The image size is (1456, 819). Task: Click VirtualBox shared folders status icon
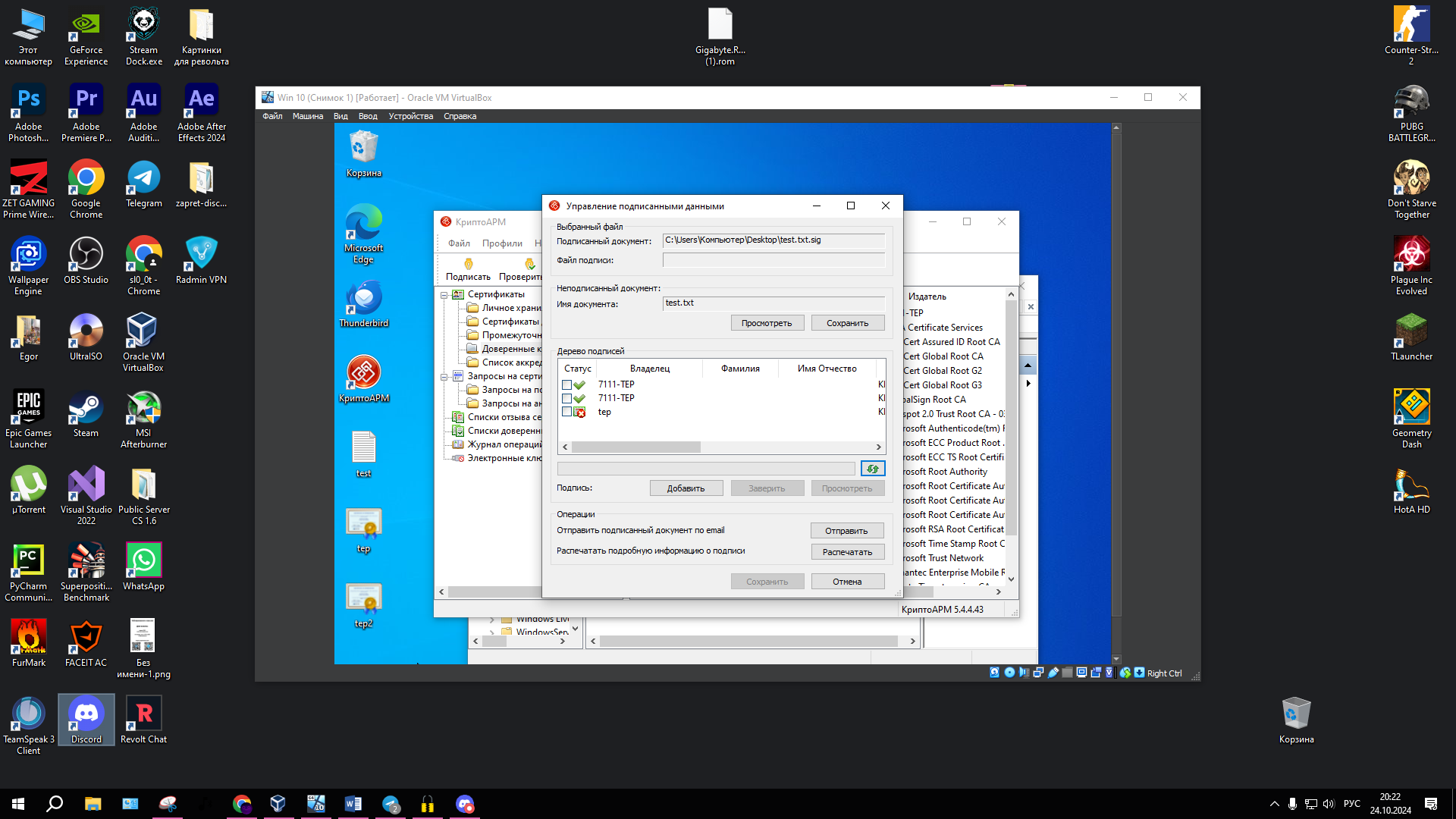tap(1067, 673)
